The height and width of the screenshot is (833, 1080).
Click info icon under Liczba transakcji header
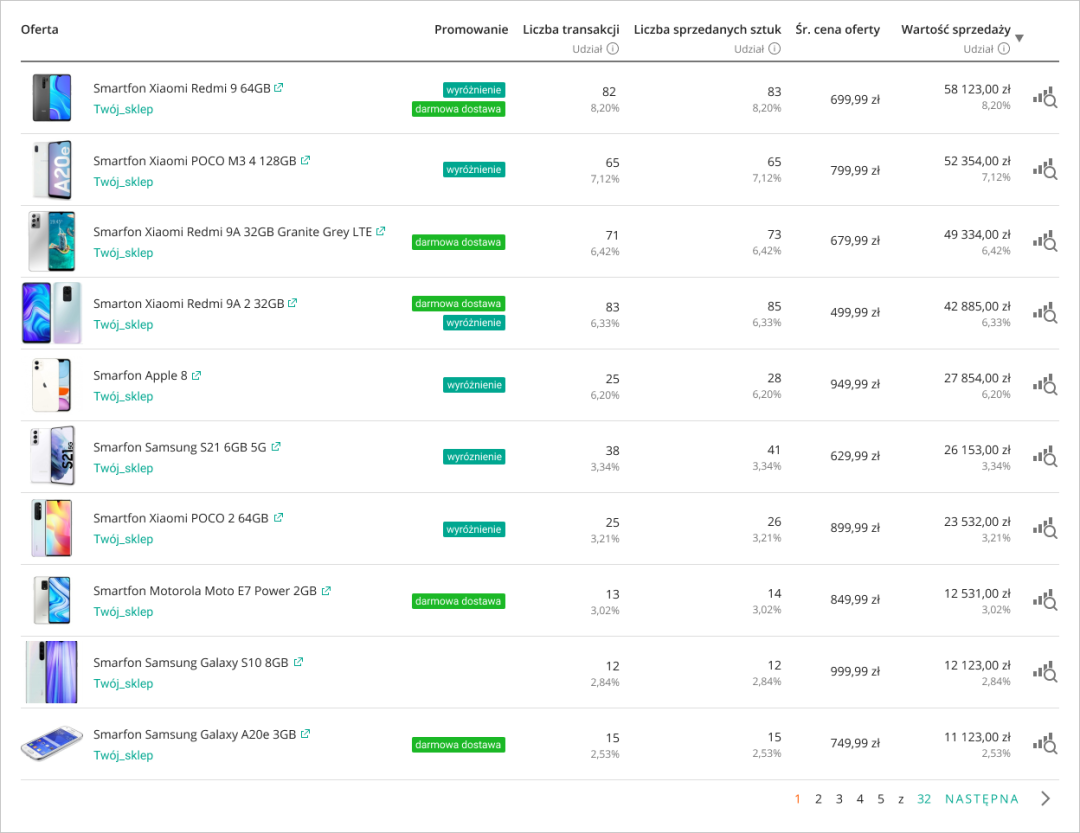[613, 48]
